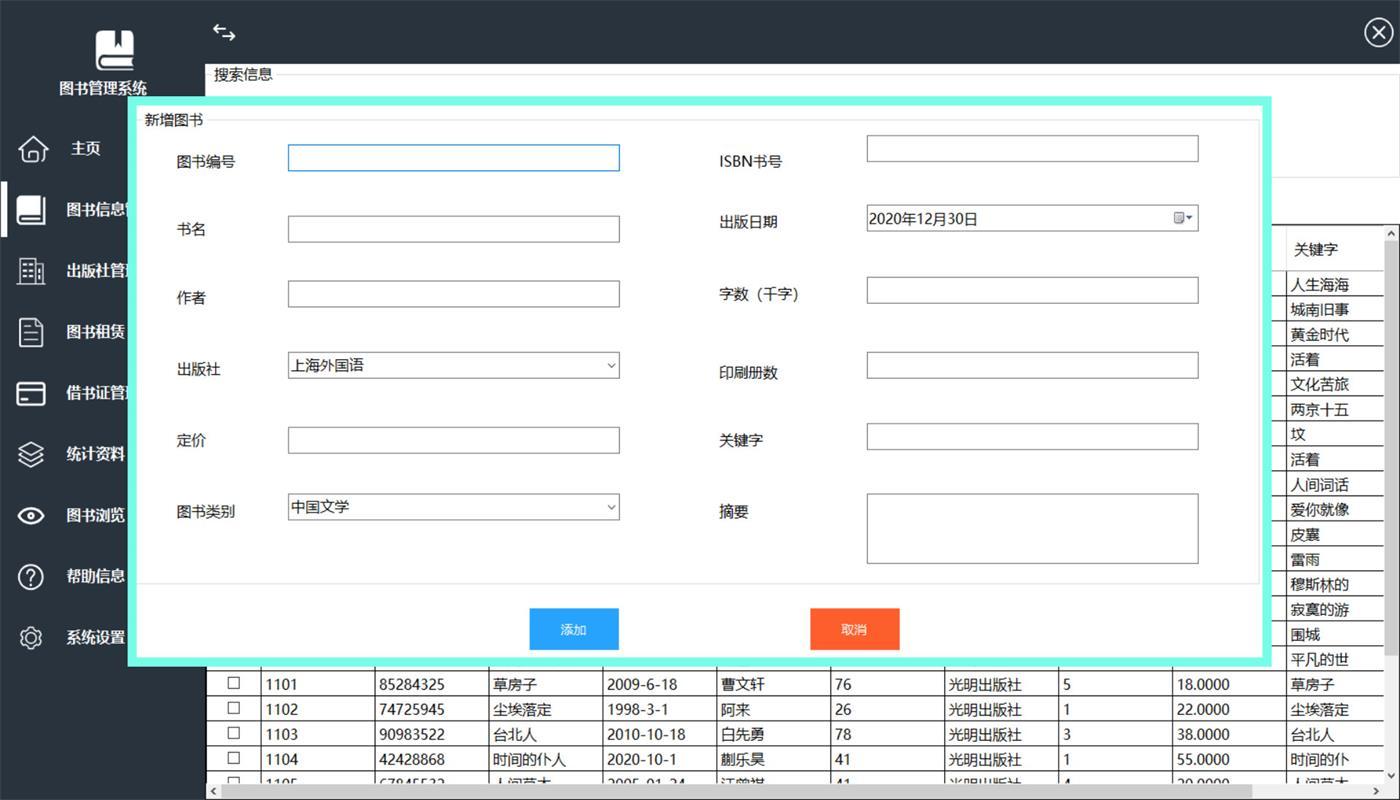
Task: Open the 出版日期 date field 2020年12月30日
Action: 1032,218
